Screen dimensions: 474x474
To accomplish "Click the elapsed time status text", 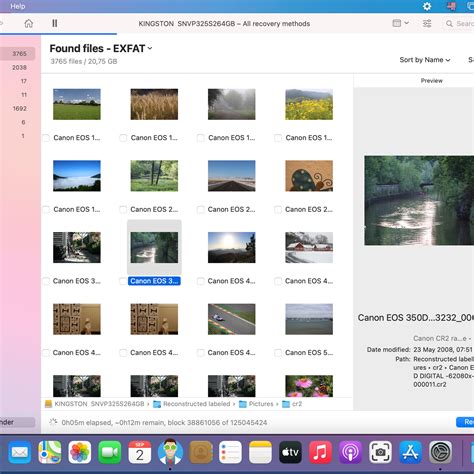I will tap(164, 423).
